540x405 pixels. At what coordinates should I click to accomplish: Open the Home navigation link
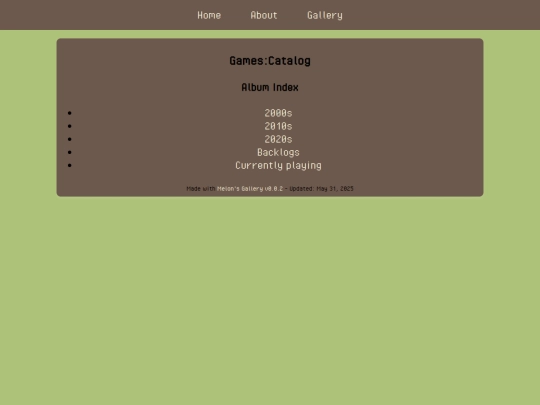coord(209,15)
